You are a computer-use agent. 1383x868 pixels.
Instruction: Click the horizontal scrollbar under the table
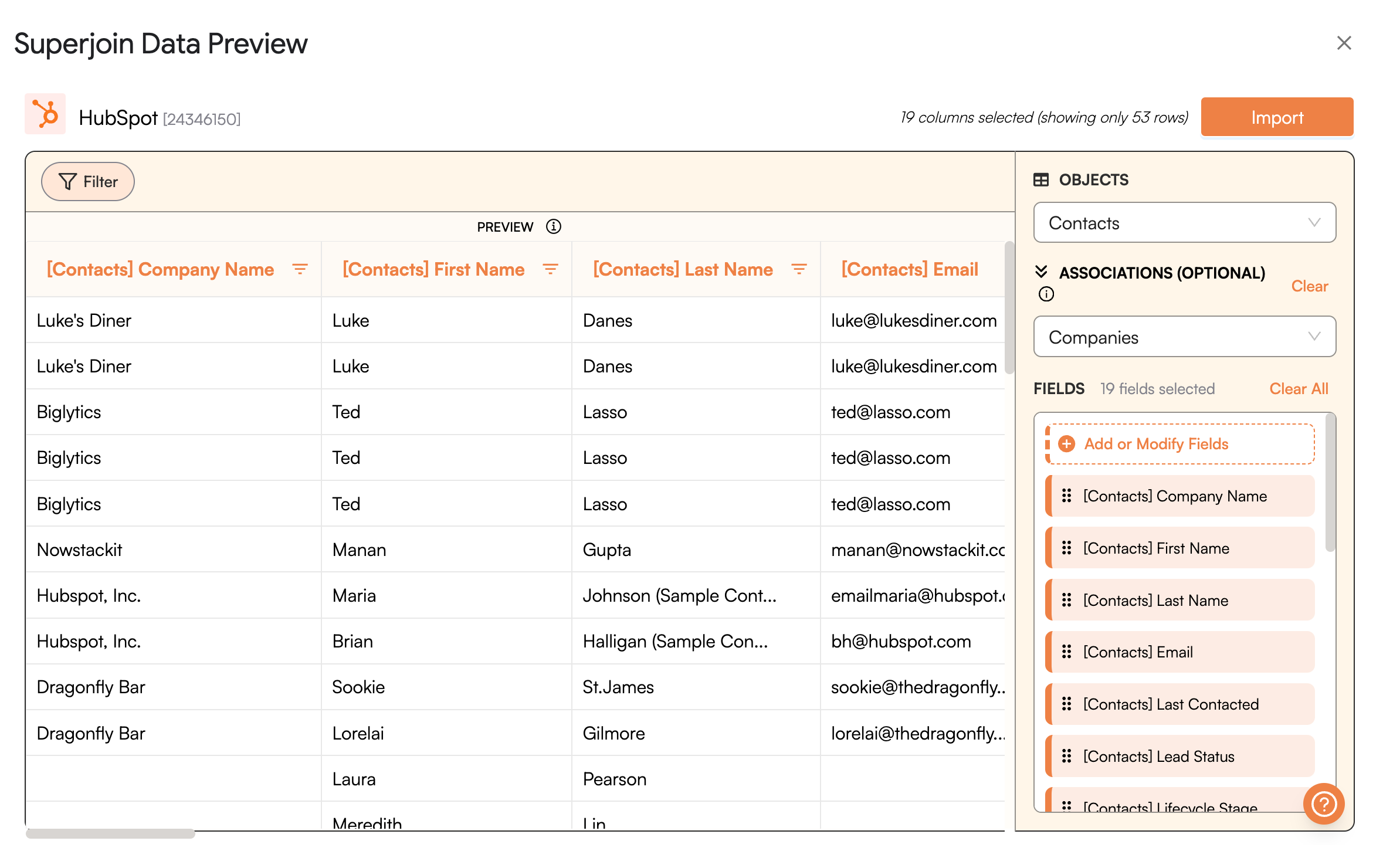click(x=110, y=833)
